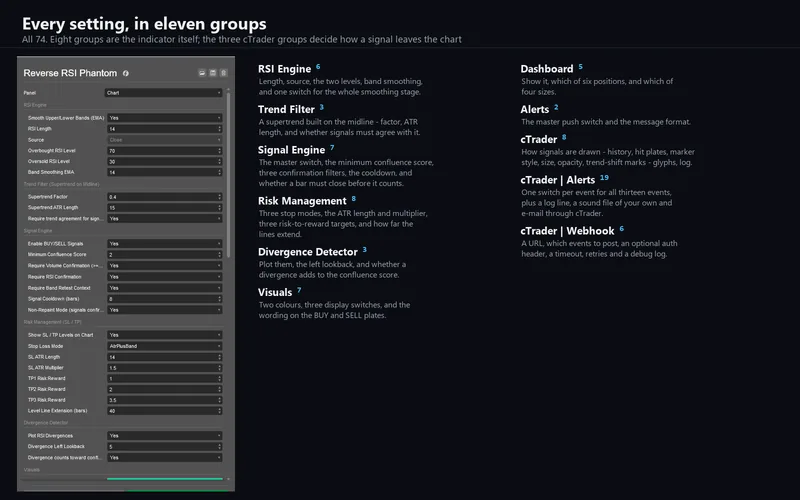Toggle Require RSI Confirmation Yes selector
The image size is (800, 500).
point(164,277)
